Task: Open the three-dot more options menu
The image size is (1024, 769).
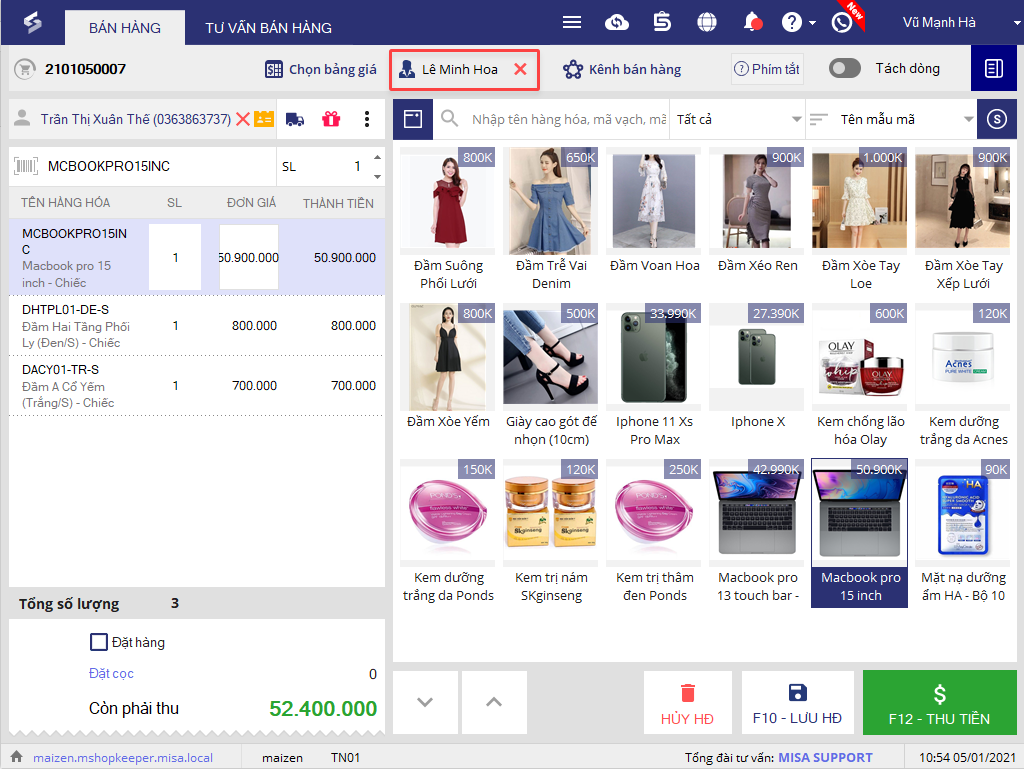Action: (366, 119)
